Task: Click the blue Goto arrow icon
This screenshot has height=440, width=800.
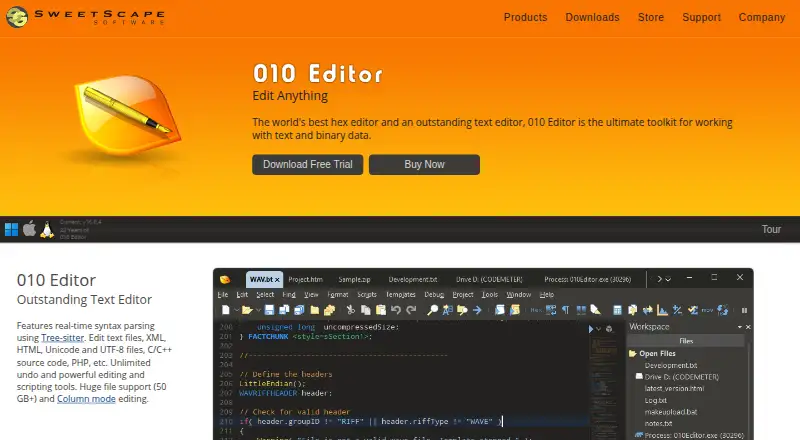Action: pyautogui.click(x=477, y=310)
